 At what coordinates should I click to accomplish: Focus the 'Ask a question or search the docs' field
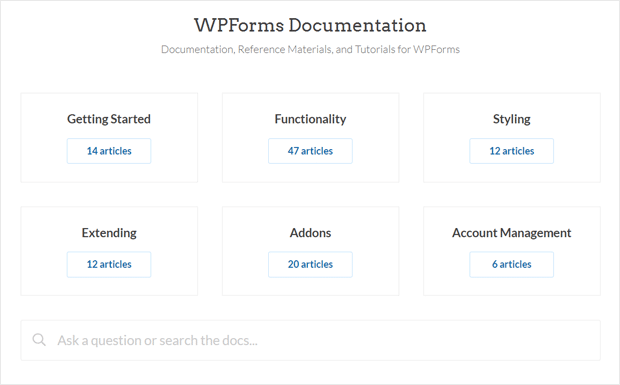pos(310,340)
